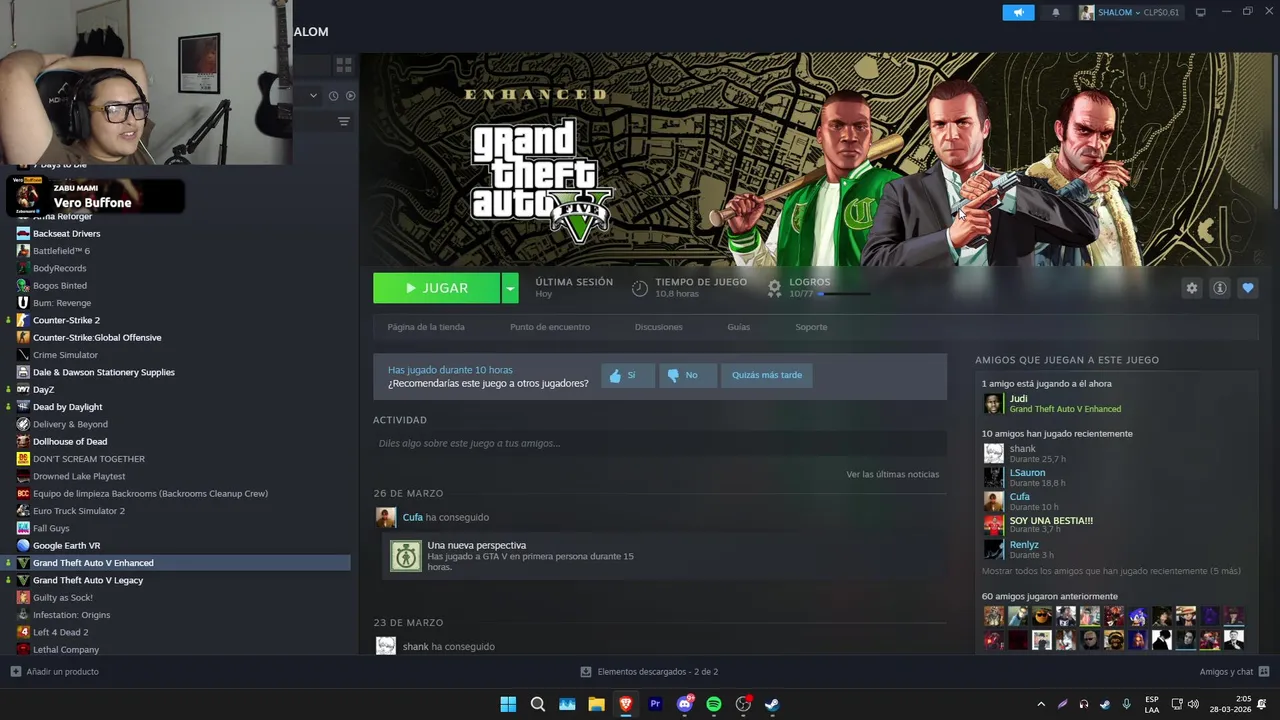The height and width of the screenshot is (720, 1280).
Task: Switch to Big Picture mode icon
Action: pyautogui.click(x=1201, y=12)
